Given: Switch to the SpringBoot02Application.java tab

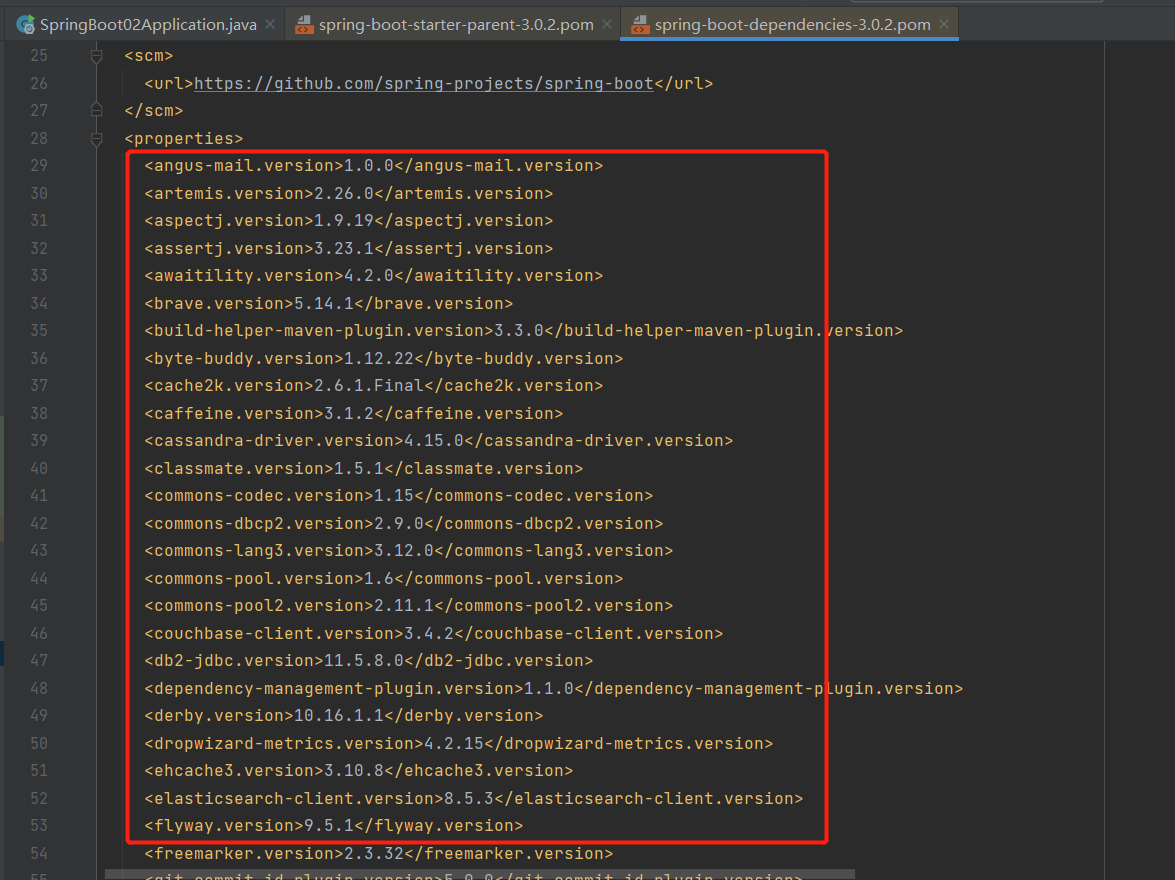Looking at the screenshot, I should point(148,25).
